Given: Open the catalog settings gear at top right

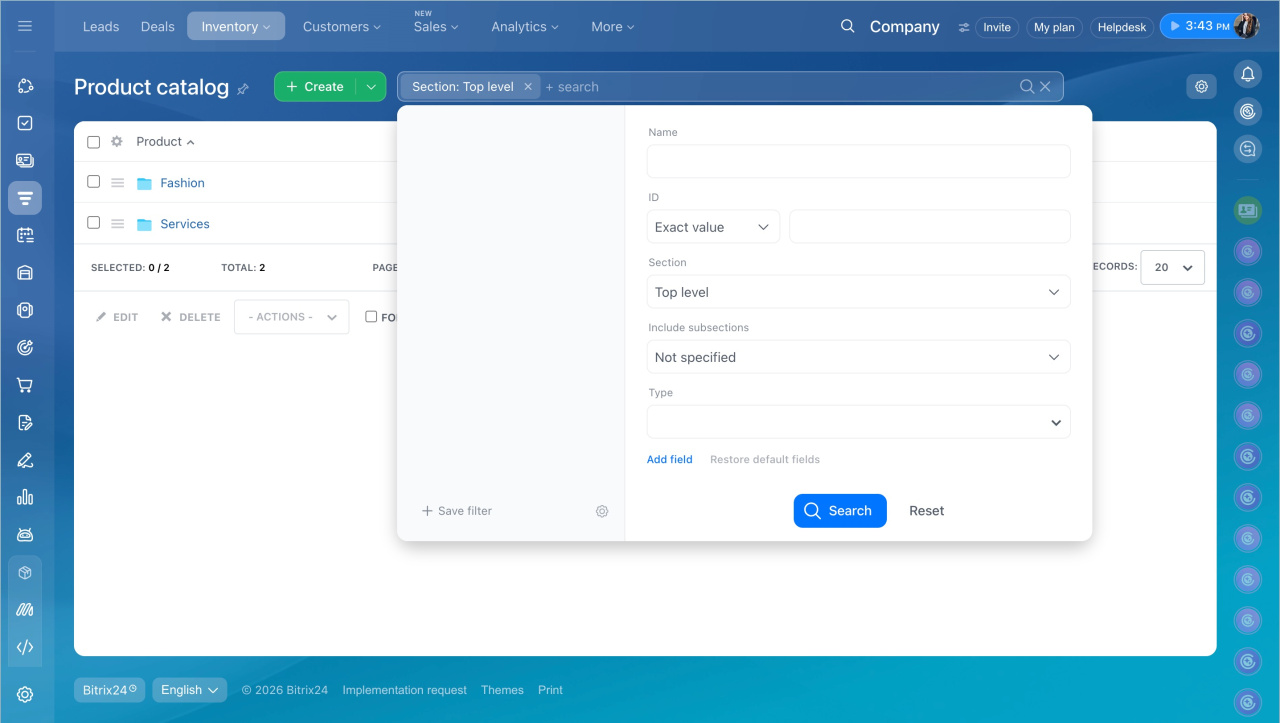Looking at the screenshot, I should tap(1201, 87).
